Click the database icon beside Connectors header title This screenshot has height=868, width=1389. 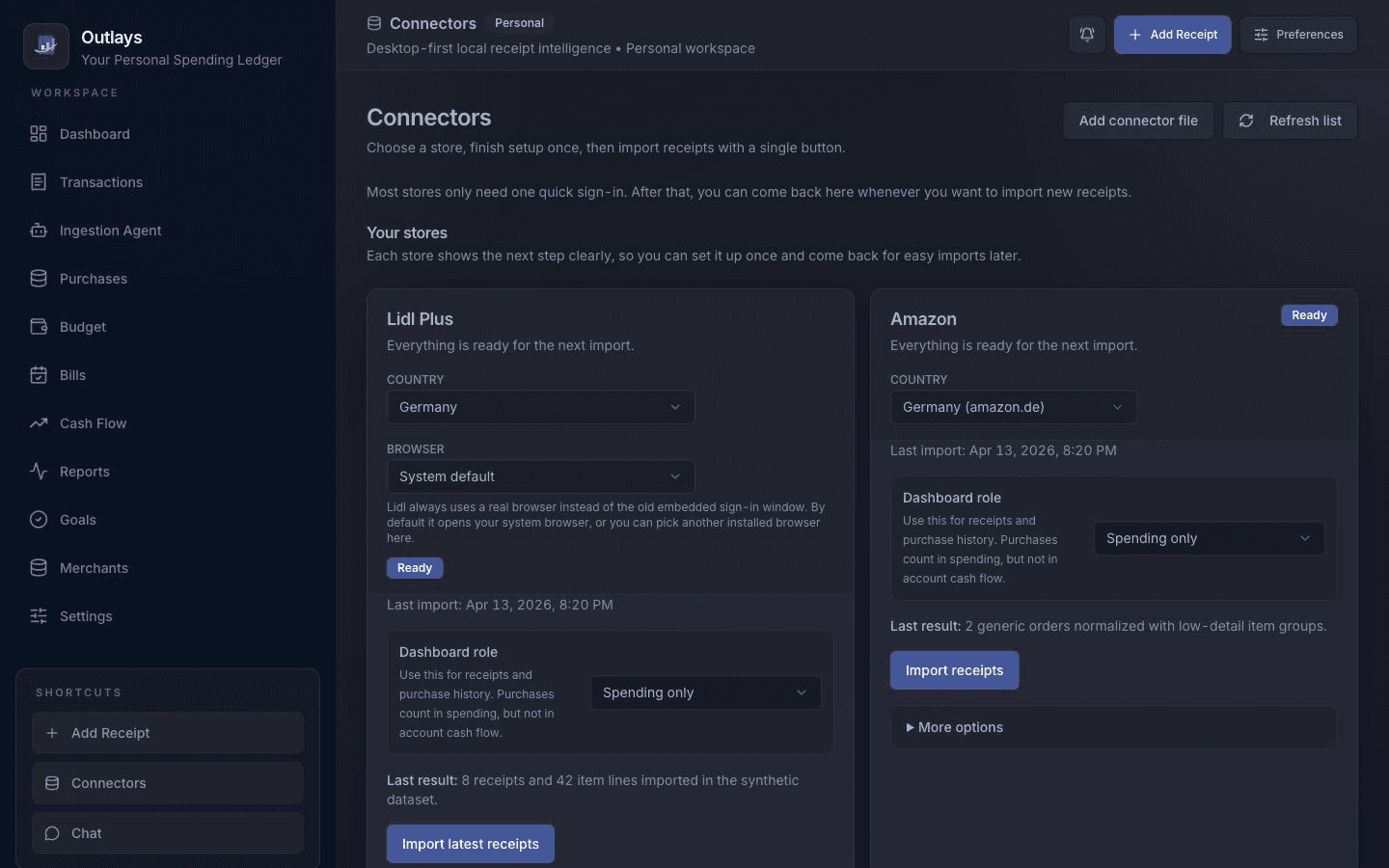[374, 23]
